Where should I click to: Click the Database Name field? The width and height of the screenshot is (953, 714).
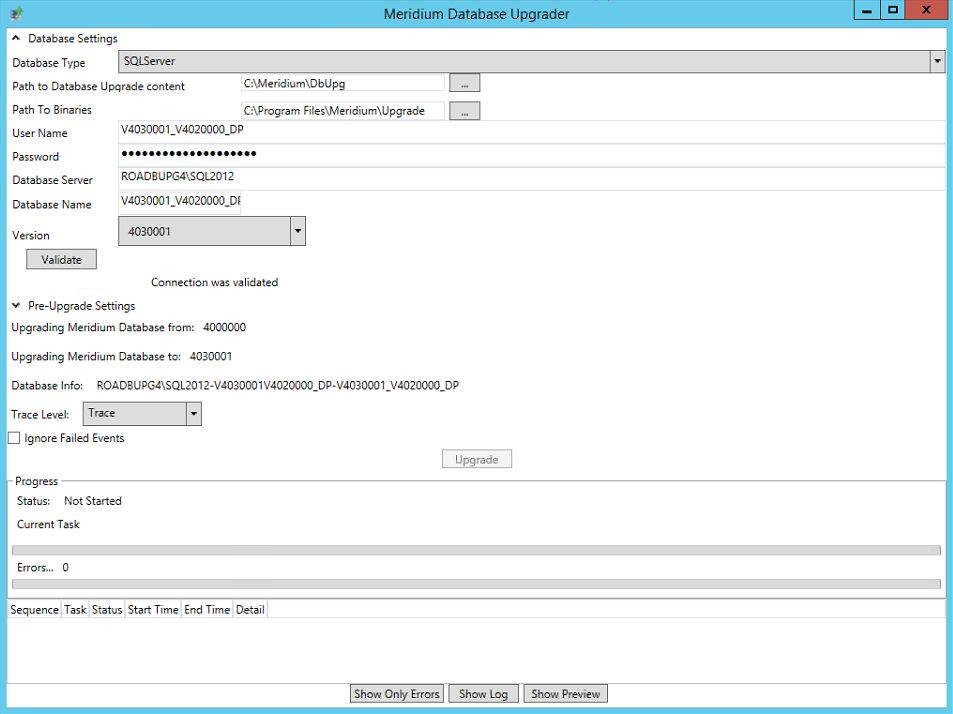pos(180,202)
